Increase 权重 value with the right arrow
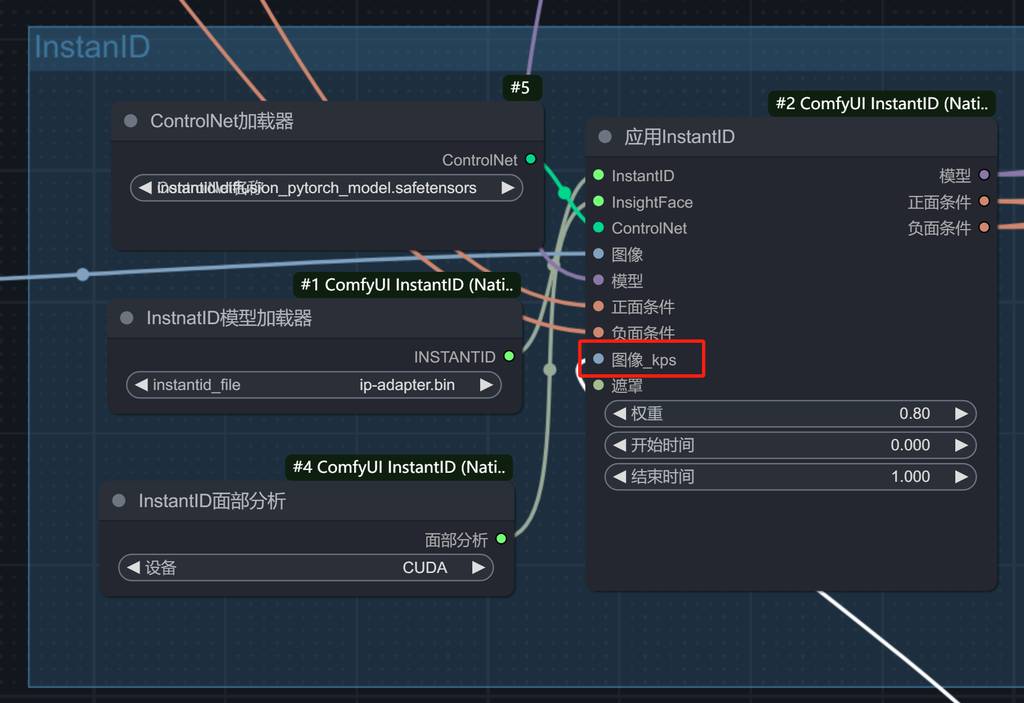This screenshot has width=1024, height=703. point(960,414)
